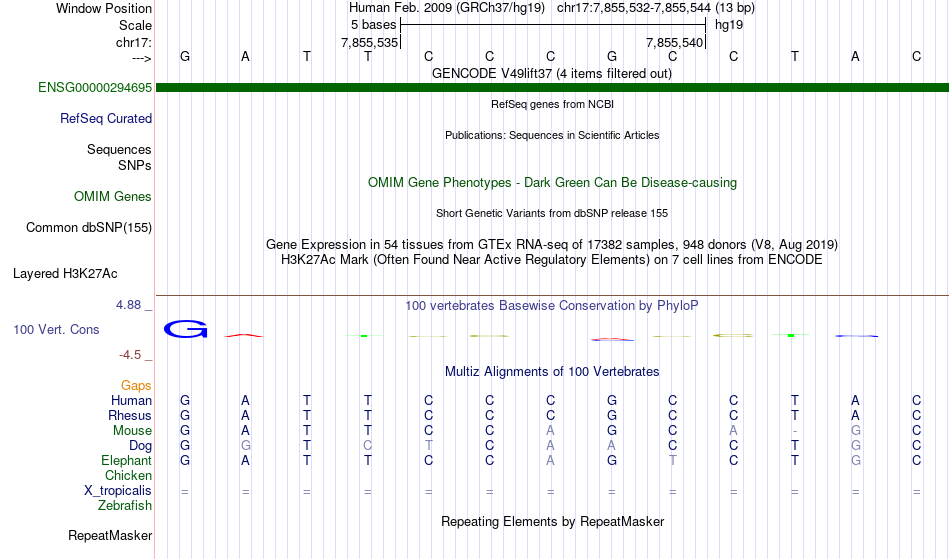
Task: Click the RepeatMasker track label
Action: click(110, 535)
